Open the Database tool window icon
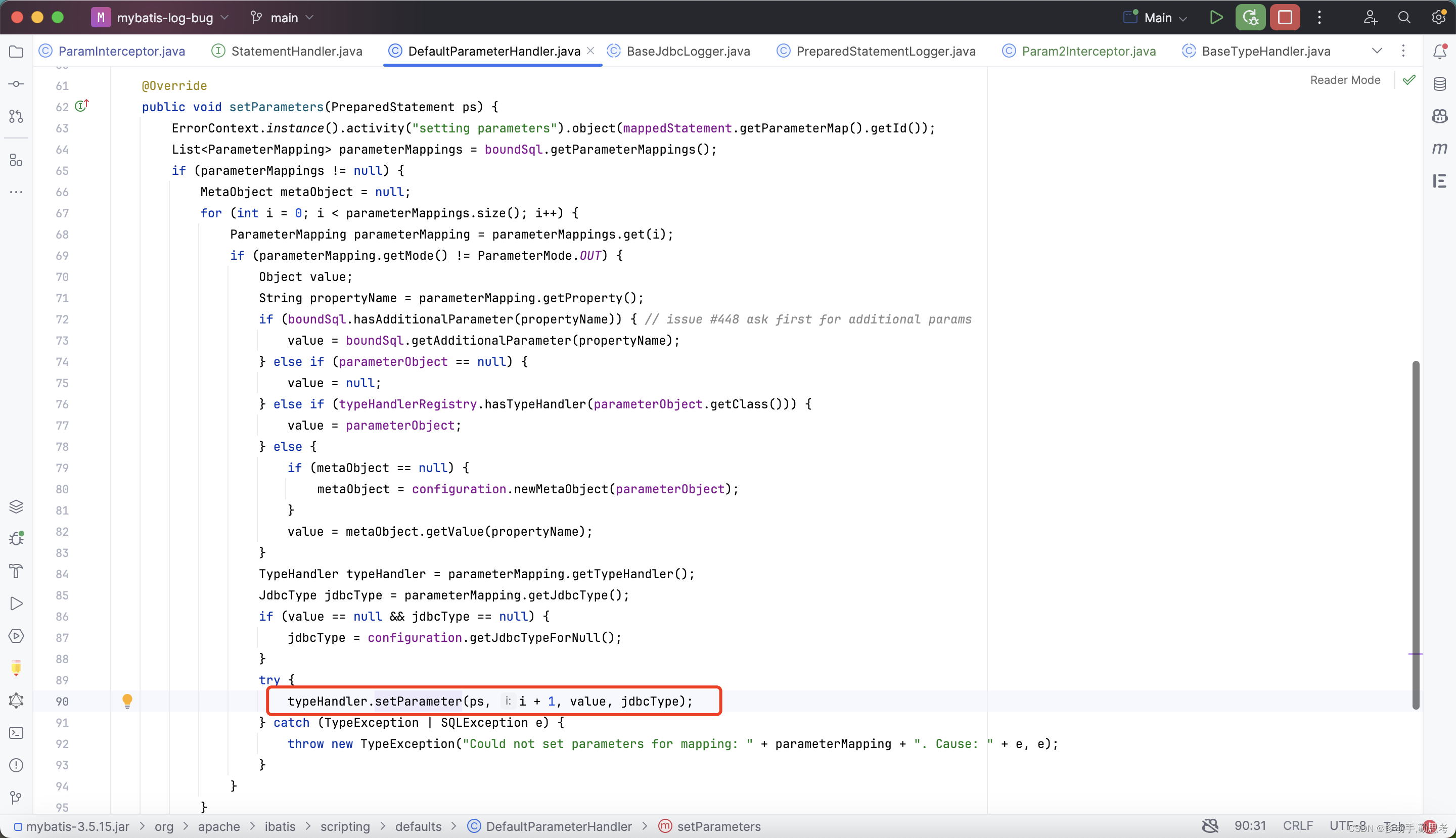 pyautogui.click(x=1439, y=84)
